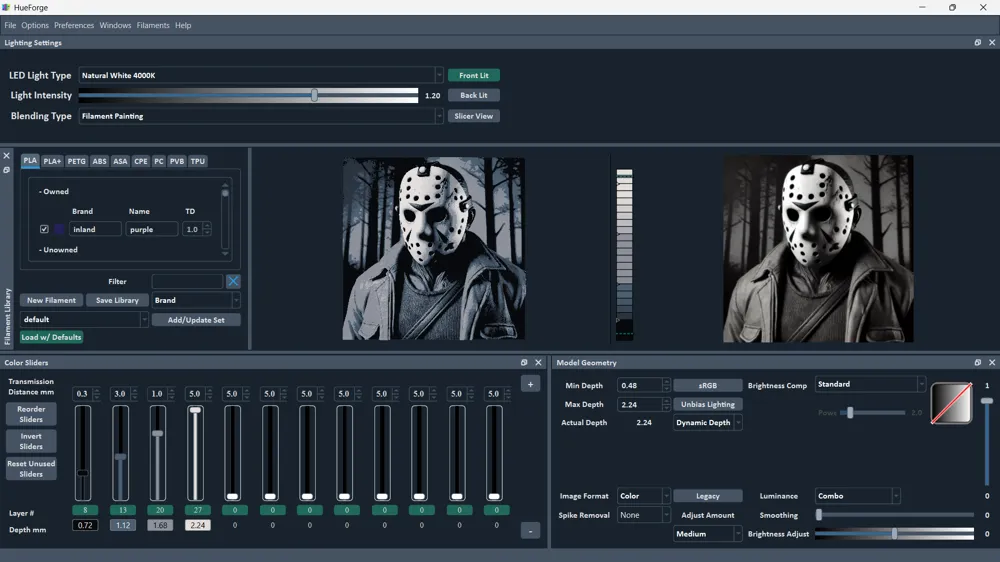Open the Help menu
This screenshot has width=1000, height=562.
click(183, 26)
